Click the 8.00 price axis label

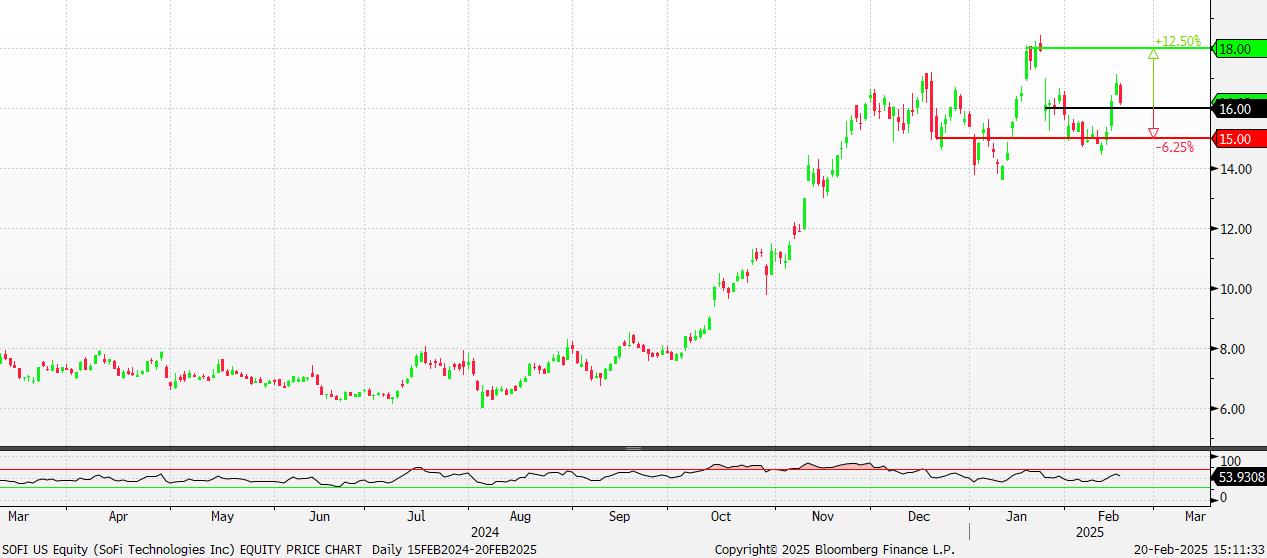click(1234, 349)
